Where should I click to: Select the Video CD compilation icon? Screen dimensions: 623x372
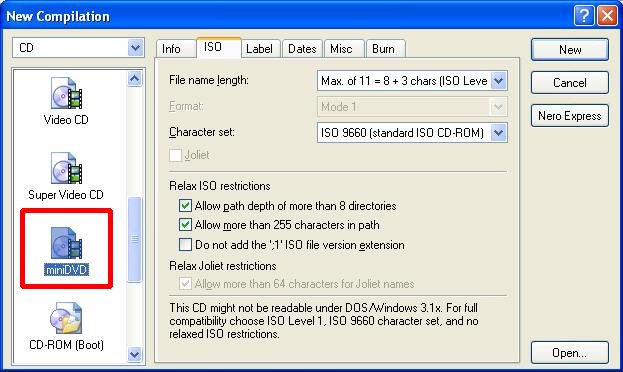66,93
